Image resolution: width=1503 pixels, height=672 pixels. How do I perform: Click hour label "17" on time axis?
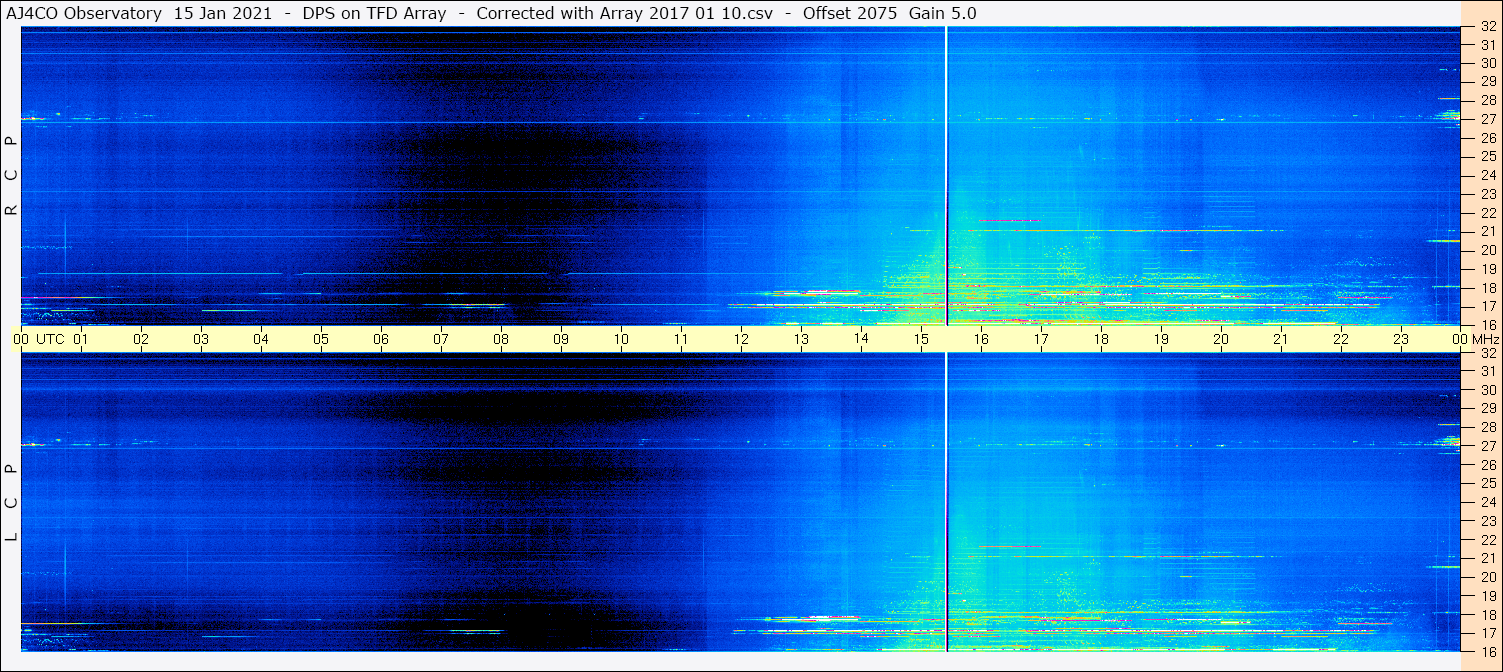[x=1041, y=339]
